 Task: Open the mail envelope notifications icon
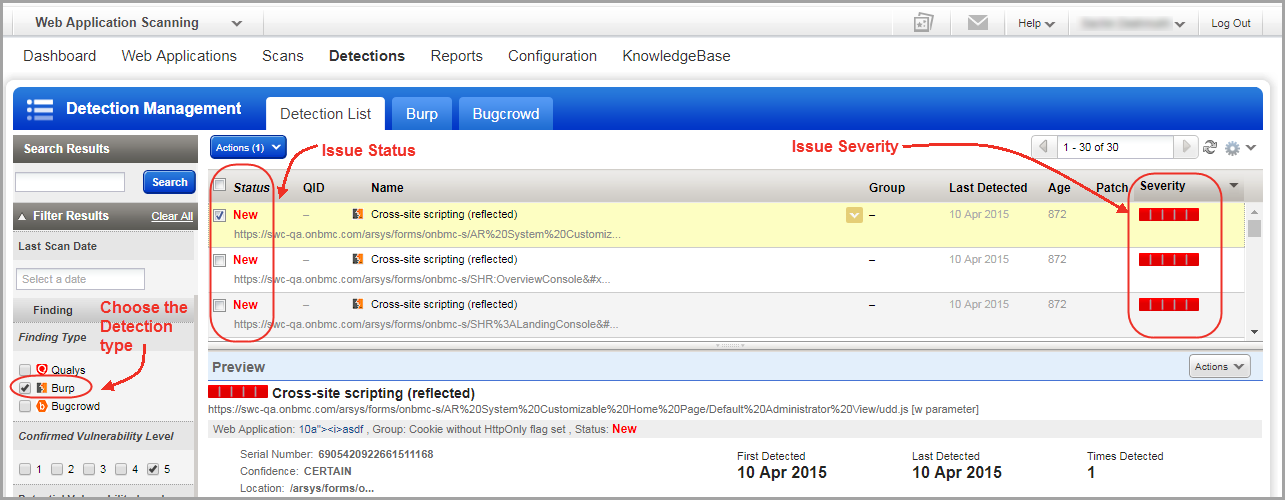click(978, 23)
